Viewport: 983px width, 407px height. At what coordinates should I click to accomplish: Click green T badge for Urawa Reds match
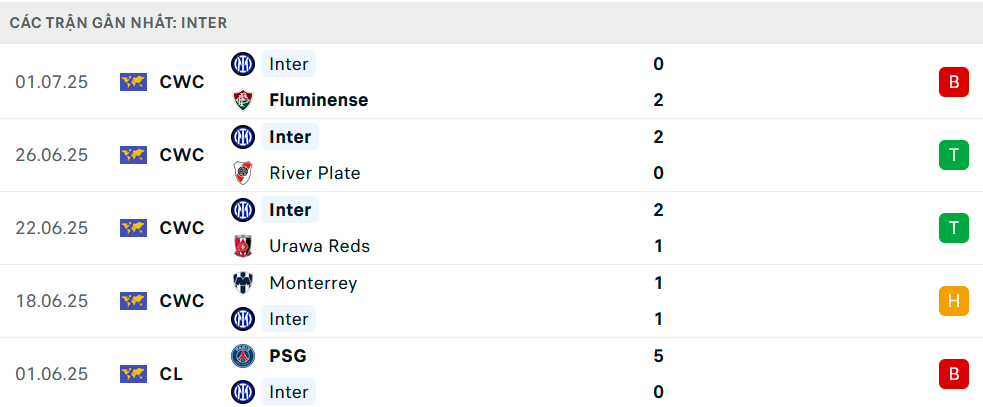954,228
